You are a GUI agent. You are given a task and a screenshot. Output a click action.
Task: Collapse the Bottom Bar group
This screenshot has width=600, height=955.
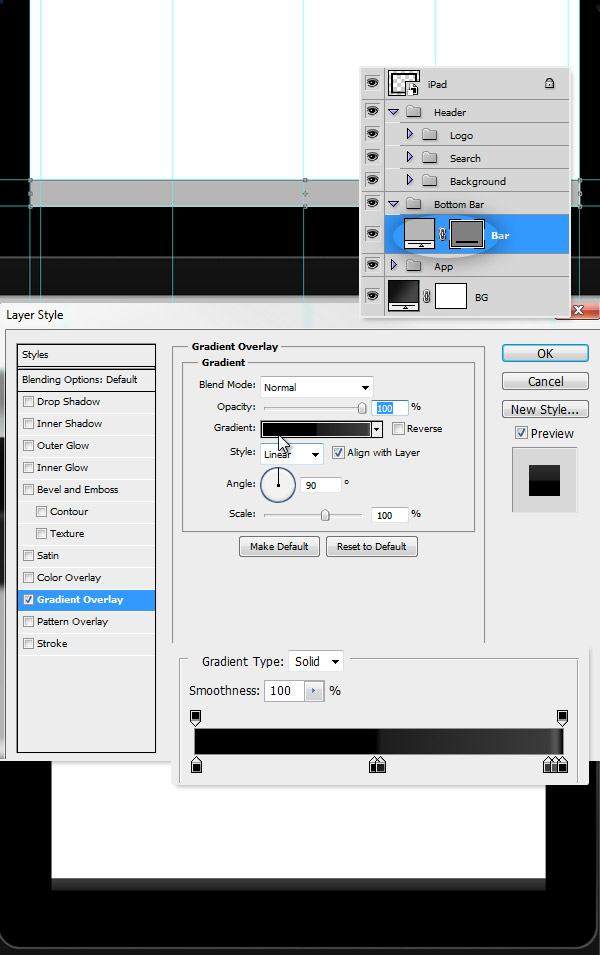tap(394, 204)
